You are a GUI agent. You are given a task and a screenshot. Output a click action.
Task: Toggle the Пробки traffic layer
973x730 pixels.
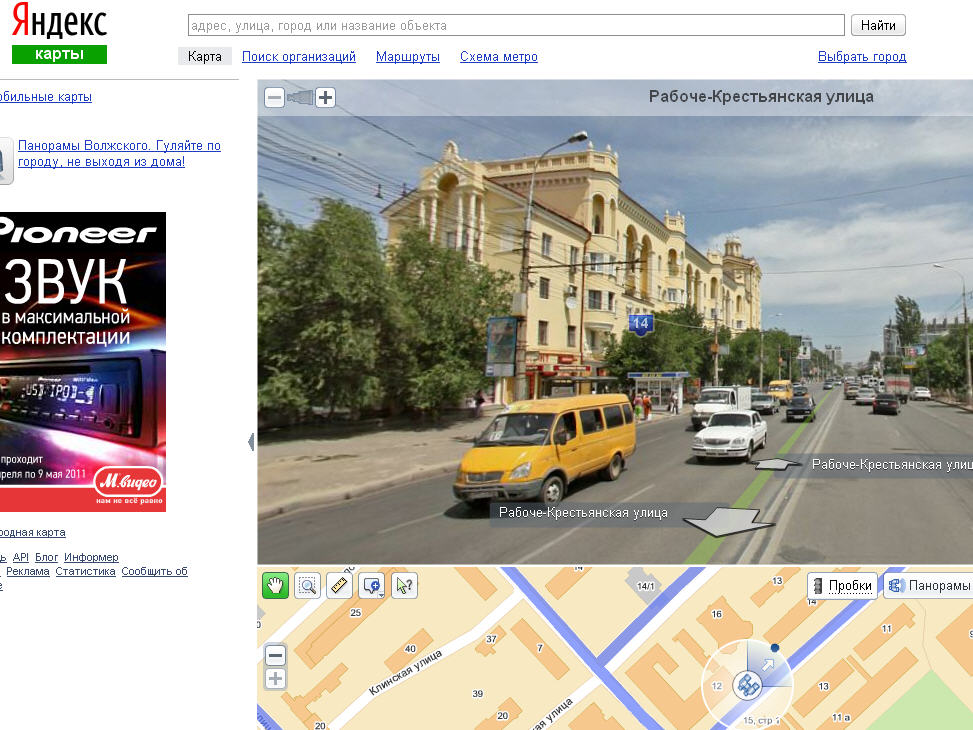843,585
